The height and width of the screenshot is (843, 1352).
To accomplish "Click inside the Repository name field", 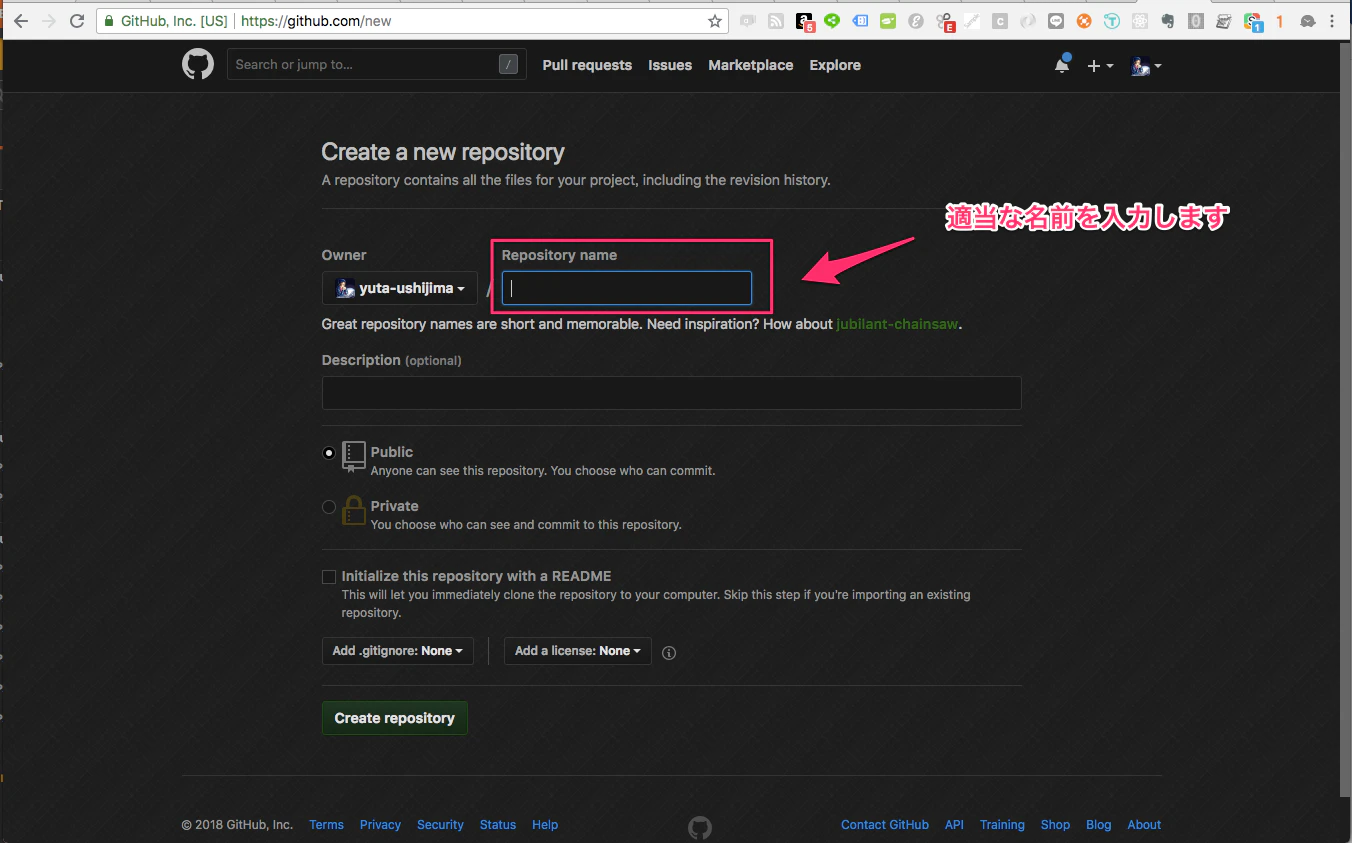I will coord(626,288).
